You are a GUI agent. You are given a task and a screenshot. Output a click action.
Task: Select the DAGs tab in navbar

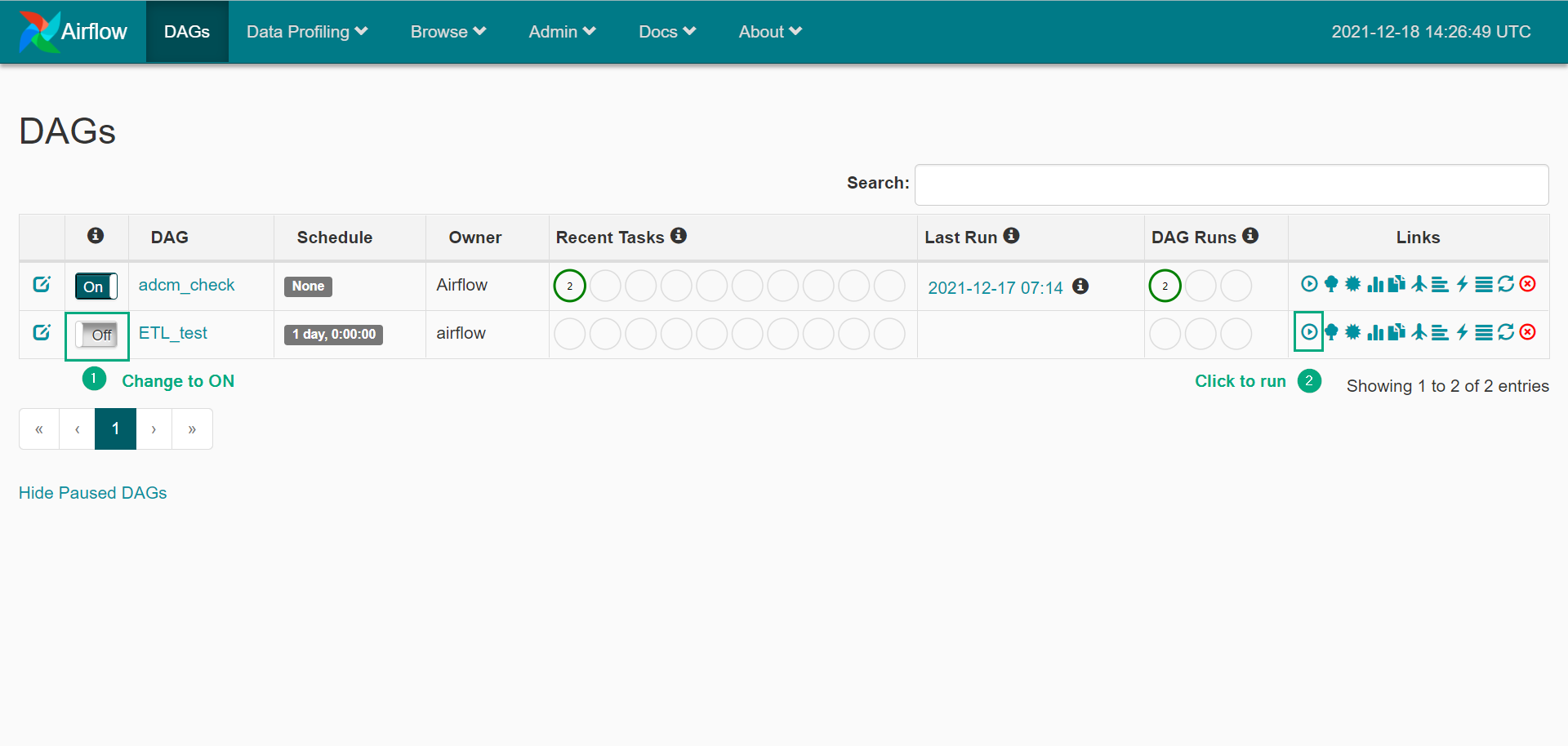[x=187, y=32]
